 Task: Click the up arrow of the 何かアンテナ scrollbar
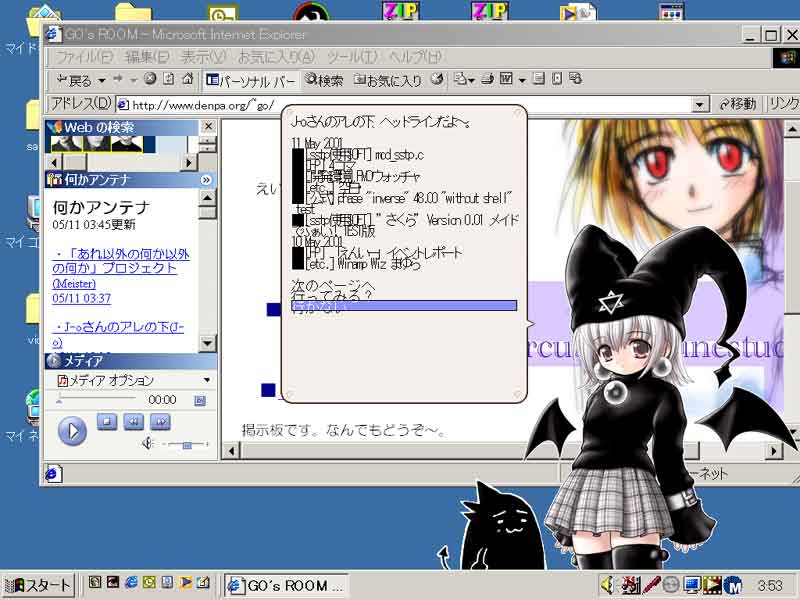click(x=207, y=197)
